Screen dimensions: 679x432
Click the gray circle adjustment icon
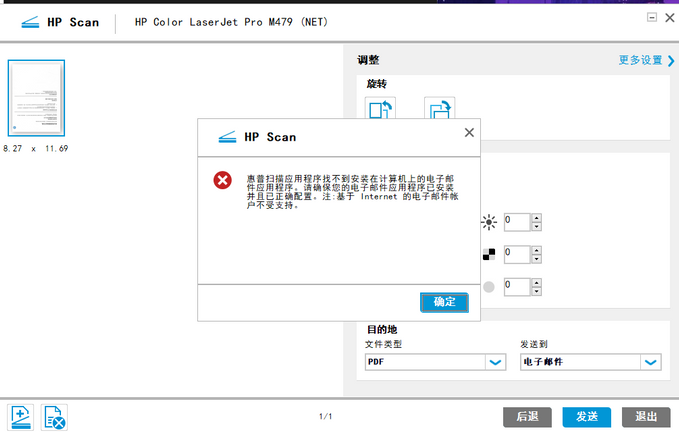pos(489,287)
